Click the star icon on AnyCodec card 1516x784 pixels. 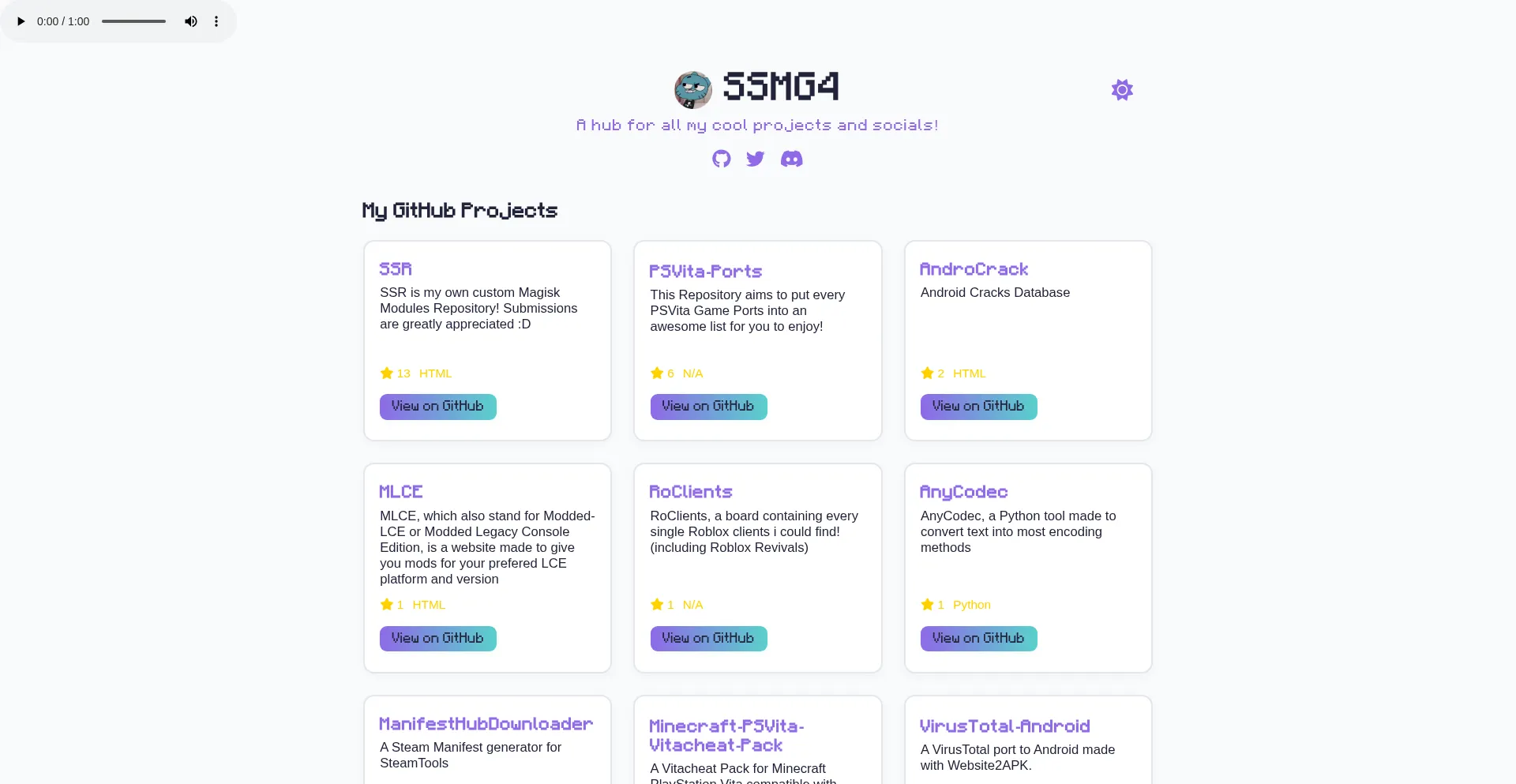pos(928,605)
